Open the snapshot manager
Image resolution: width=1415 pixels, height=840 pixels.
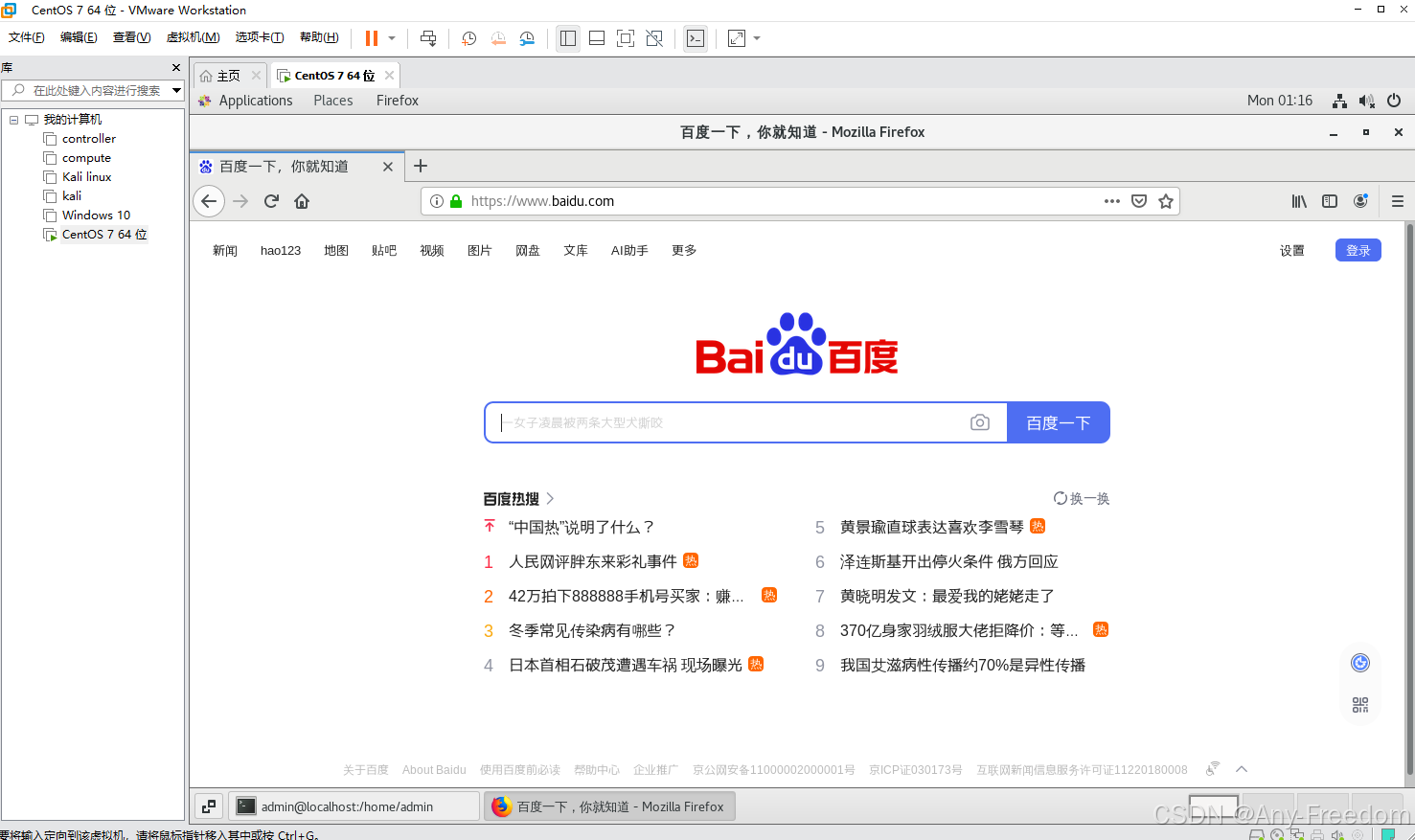click(527, 38)
